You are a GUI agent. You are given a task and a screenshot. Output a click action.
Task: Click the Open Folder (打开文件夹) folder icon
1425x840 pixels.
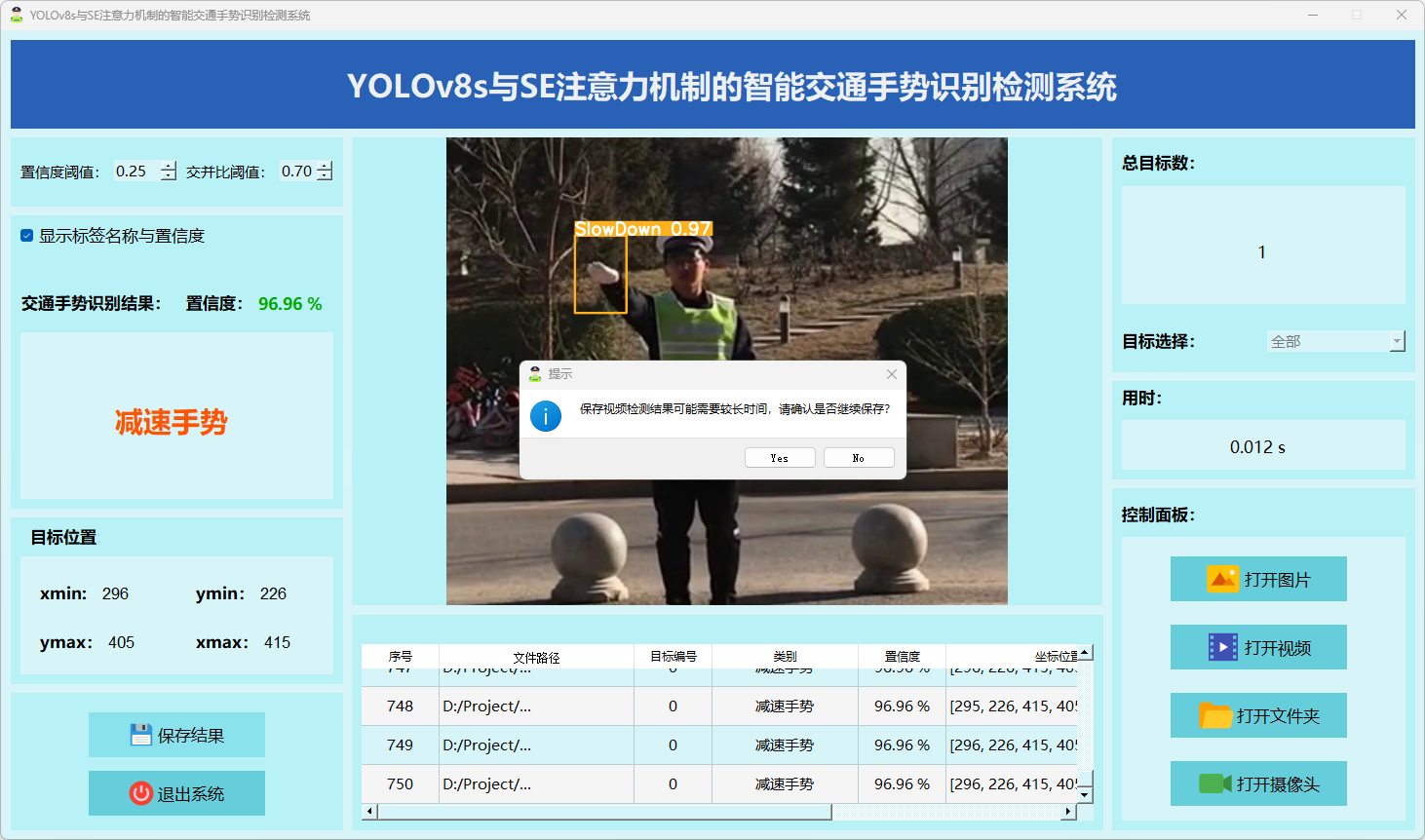pyautogui.click(x=1215, y=716)
